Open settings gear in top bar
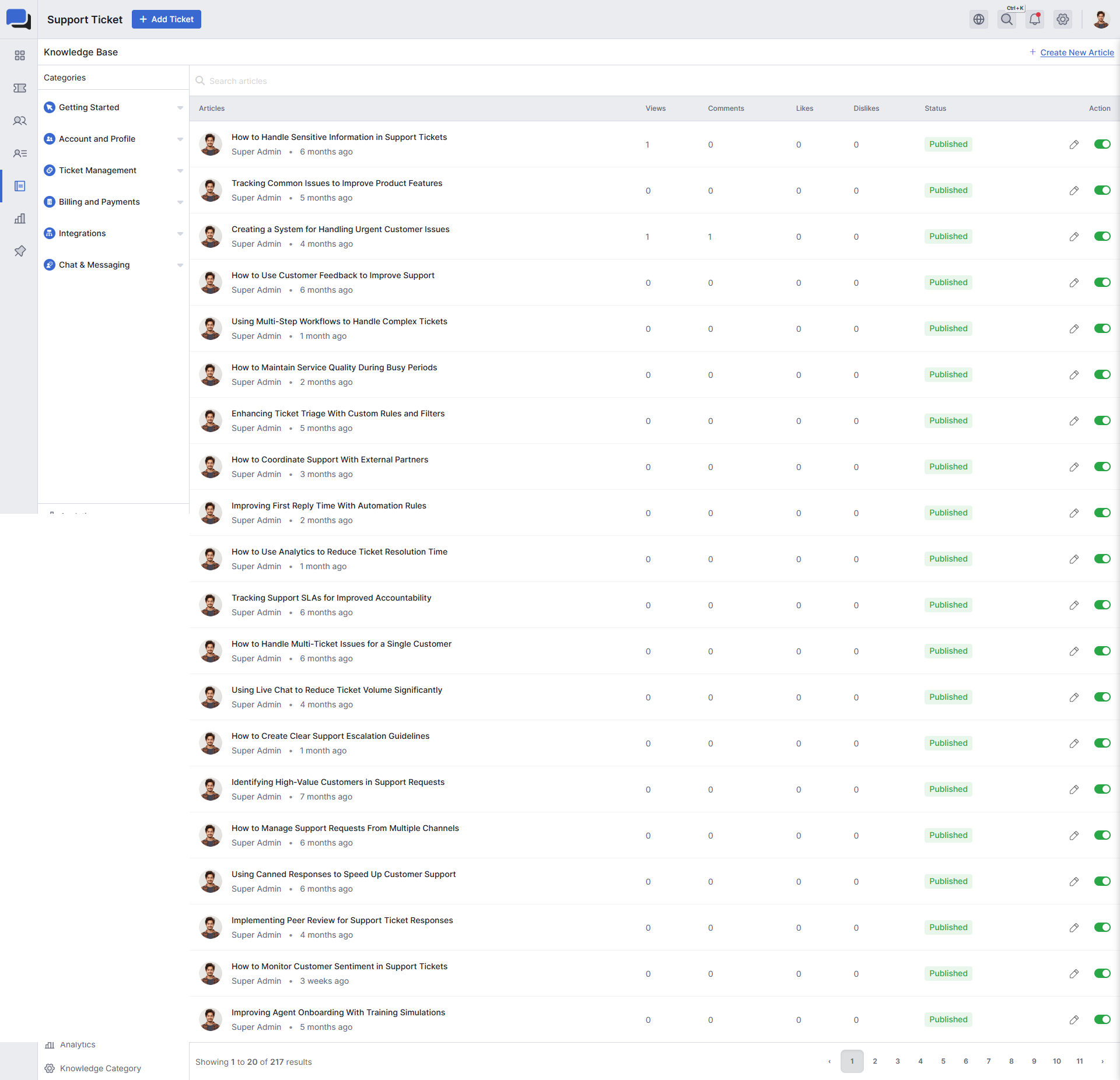 1063,19
